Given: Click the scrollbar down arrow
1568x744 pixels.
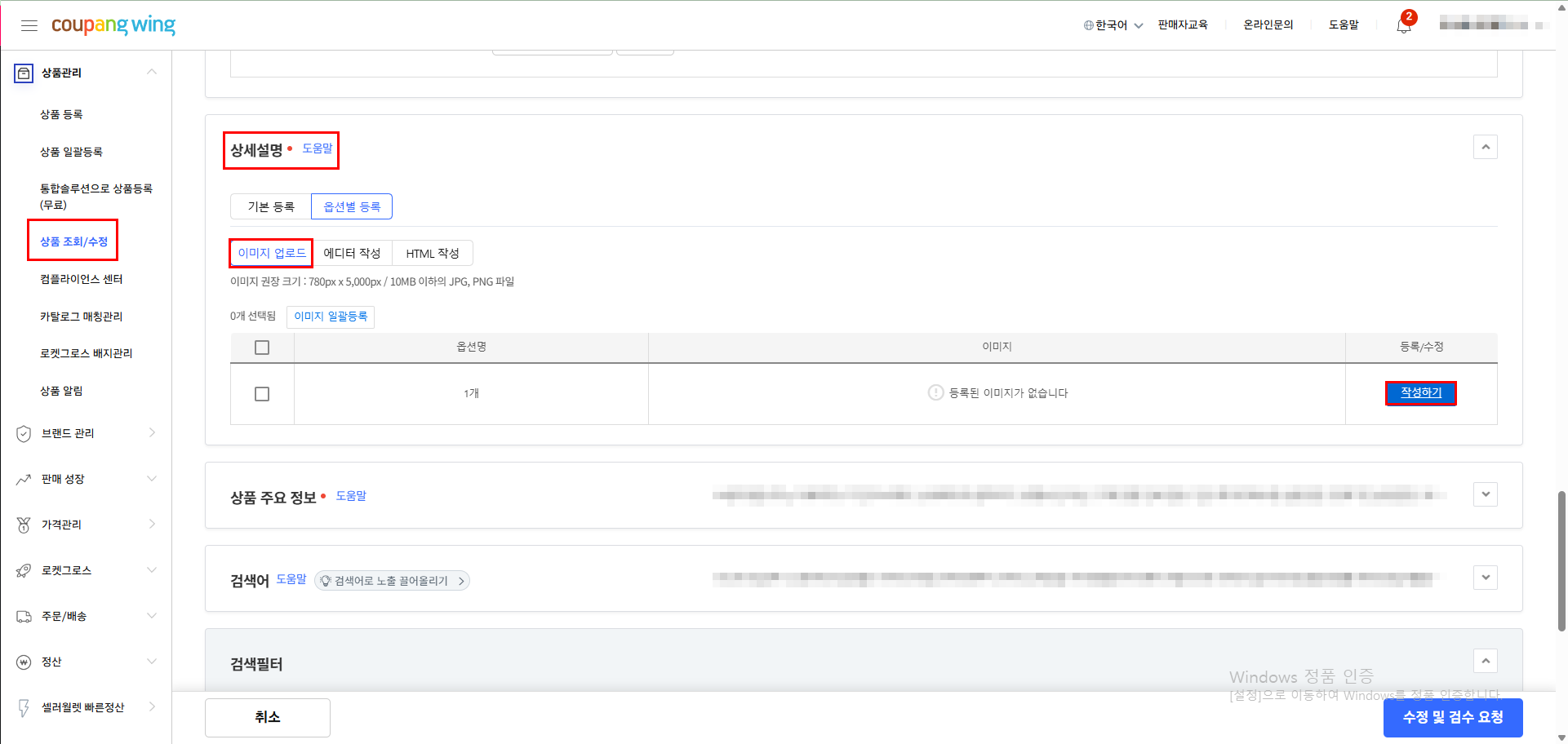Looking at the screenshot, I should [1561, 737].
